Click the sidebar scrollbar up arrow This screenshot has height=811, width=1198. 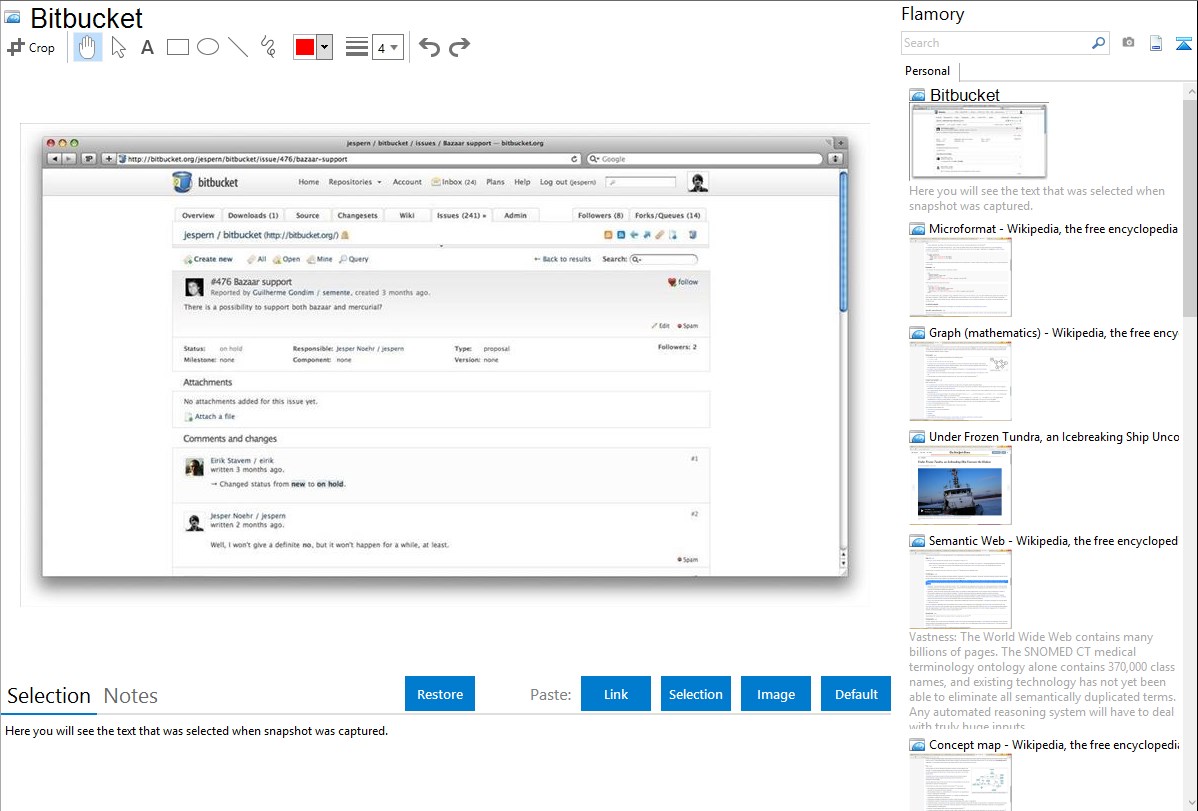1190,92
